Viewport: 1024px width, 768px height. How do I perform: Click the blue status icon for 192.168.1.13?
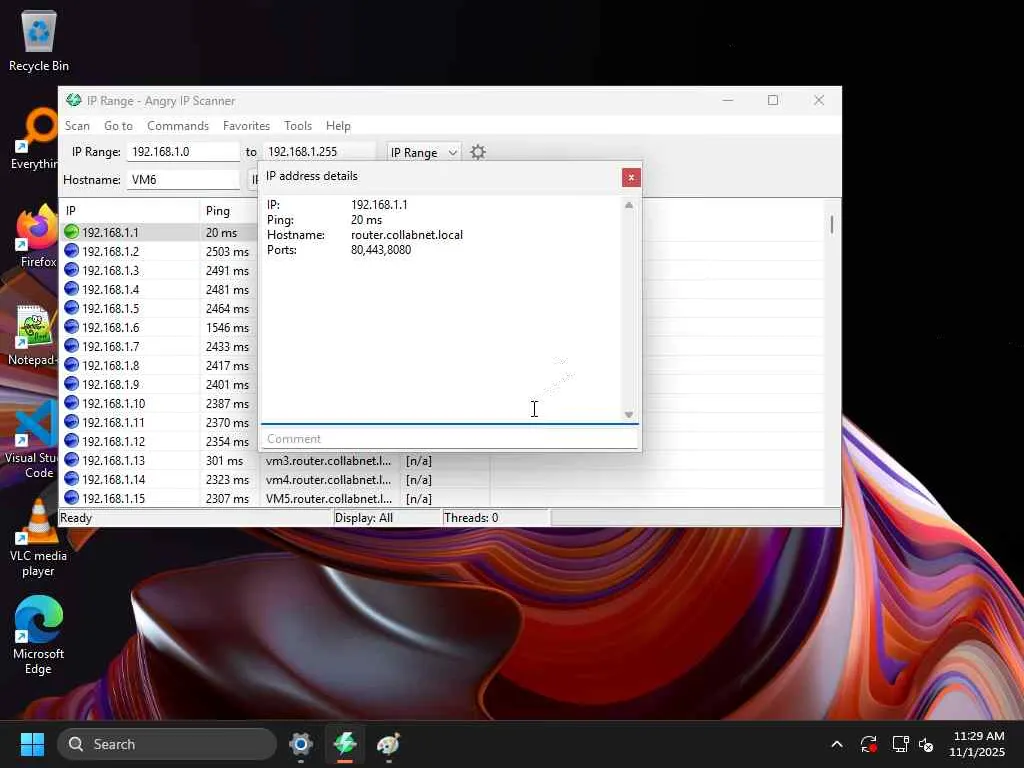coord(71,461)
